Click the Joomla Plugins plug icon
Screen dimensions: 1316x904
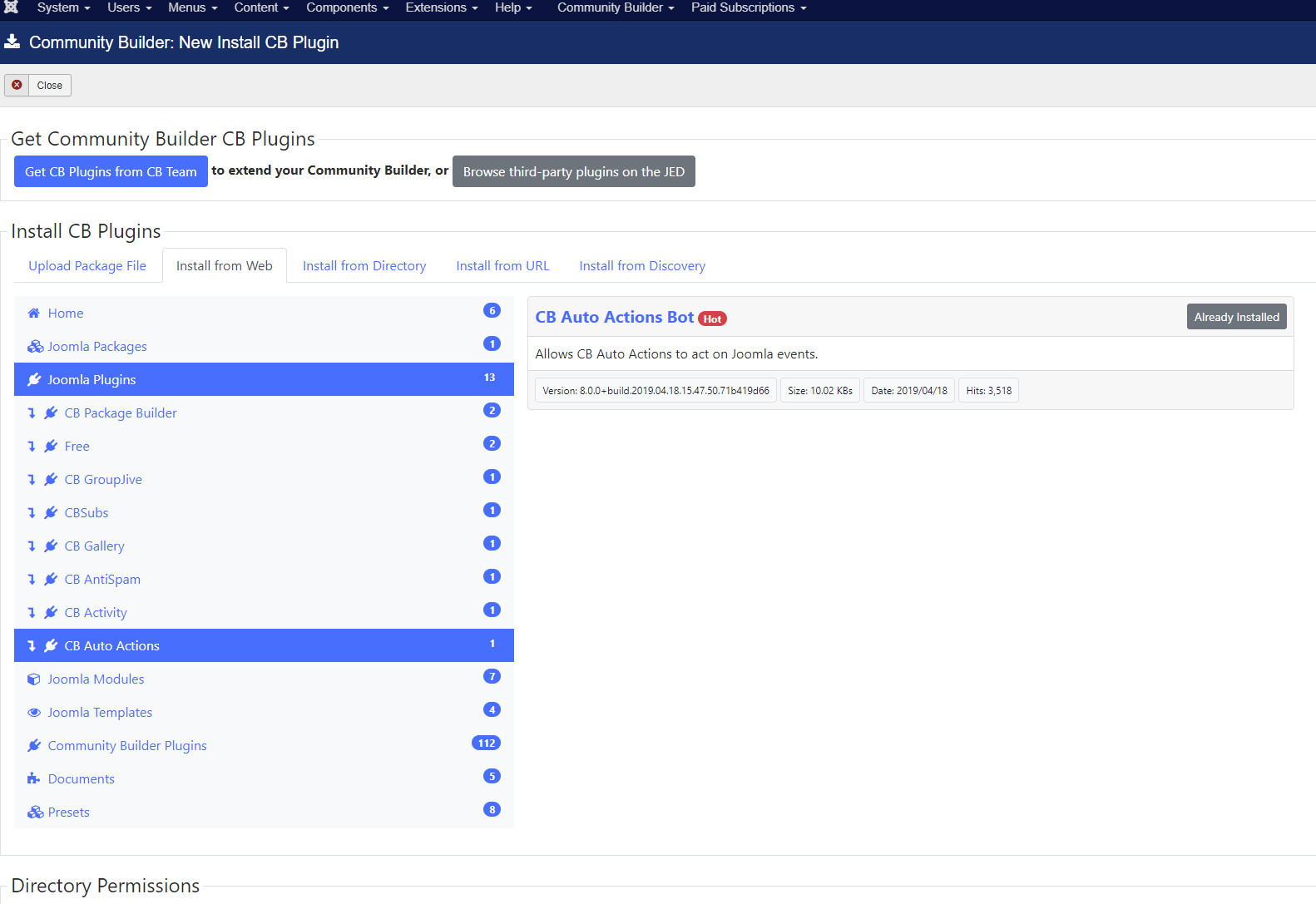pyautogui.click(x=34, y=380)
